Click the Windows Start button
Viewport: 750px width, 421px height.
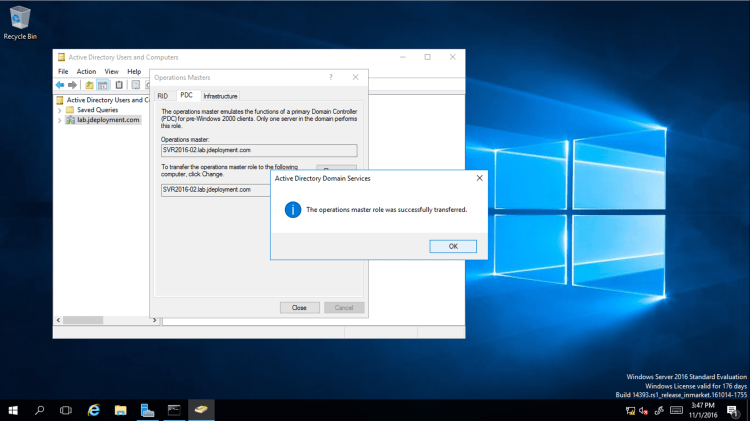coord(13,410)
